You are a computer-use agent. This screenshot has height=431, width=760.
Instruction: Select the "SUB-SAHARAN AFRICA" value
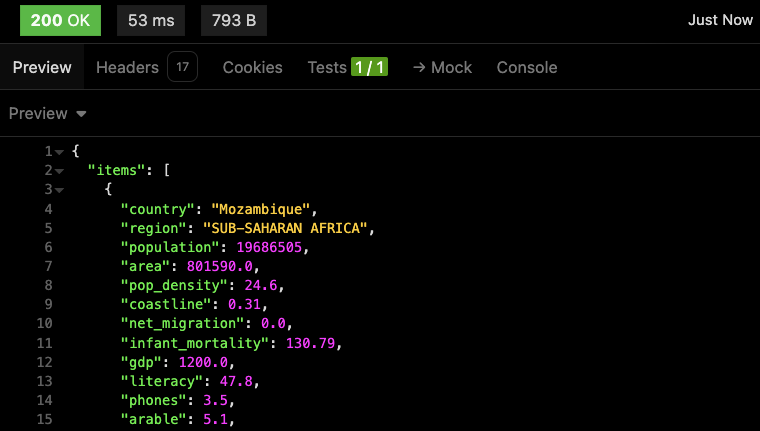coord(285,228)
